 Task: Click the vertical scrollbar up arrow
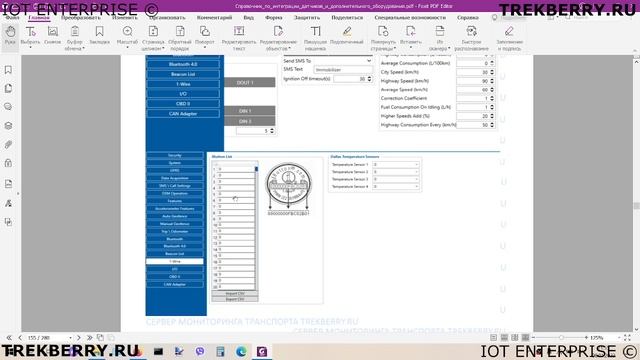tap(636, 61)
